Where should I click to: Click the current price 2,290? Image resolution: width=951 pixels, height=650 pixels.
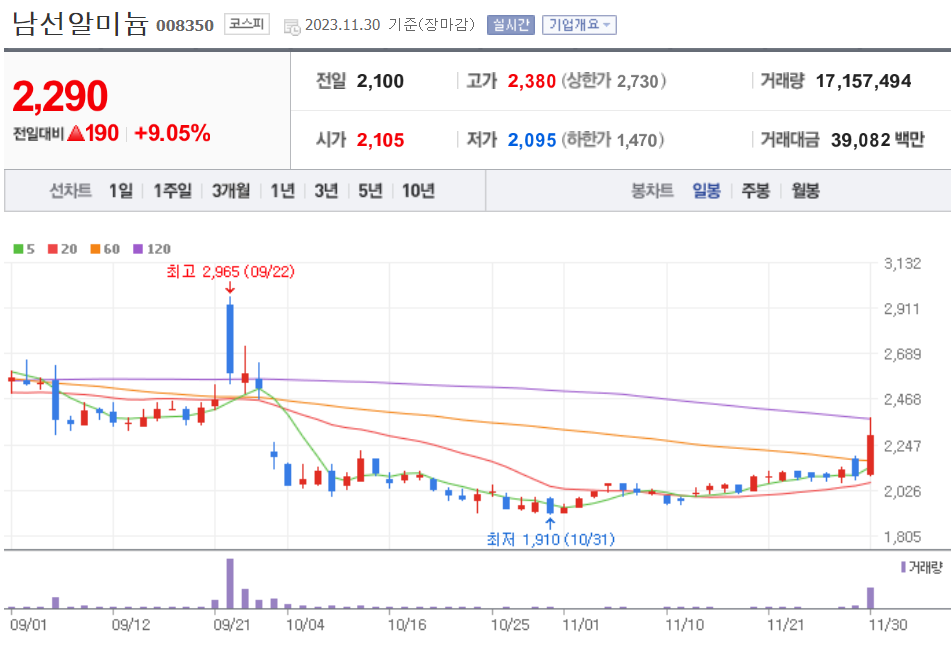[59, 96]
